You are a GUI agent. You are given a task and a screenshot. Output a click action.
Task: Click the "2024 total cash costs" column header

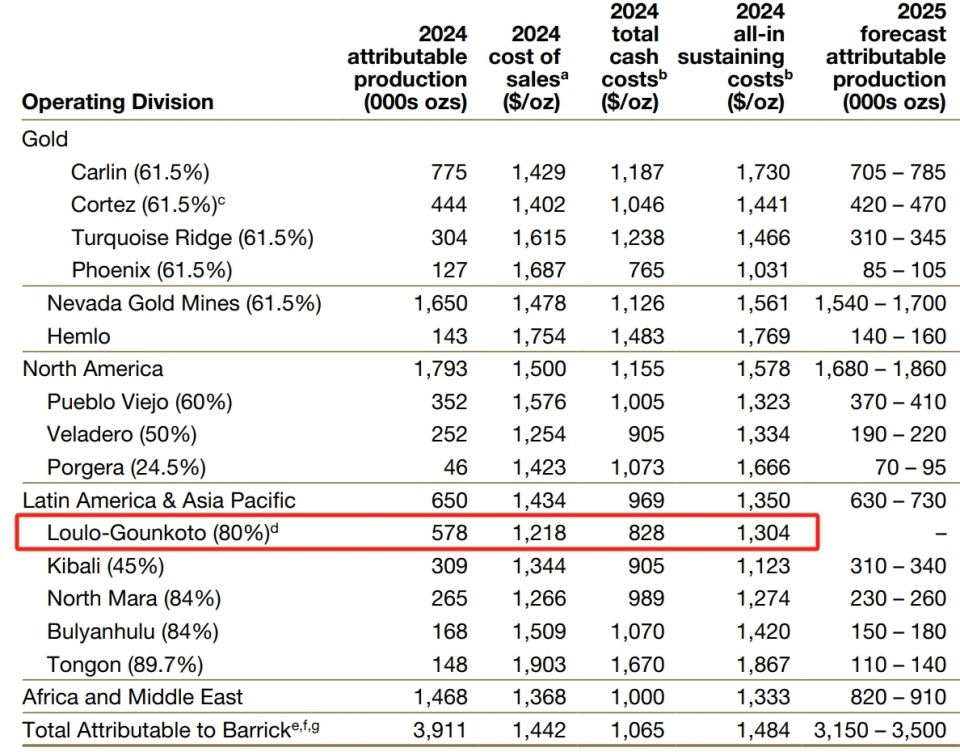point(634,57)
